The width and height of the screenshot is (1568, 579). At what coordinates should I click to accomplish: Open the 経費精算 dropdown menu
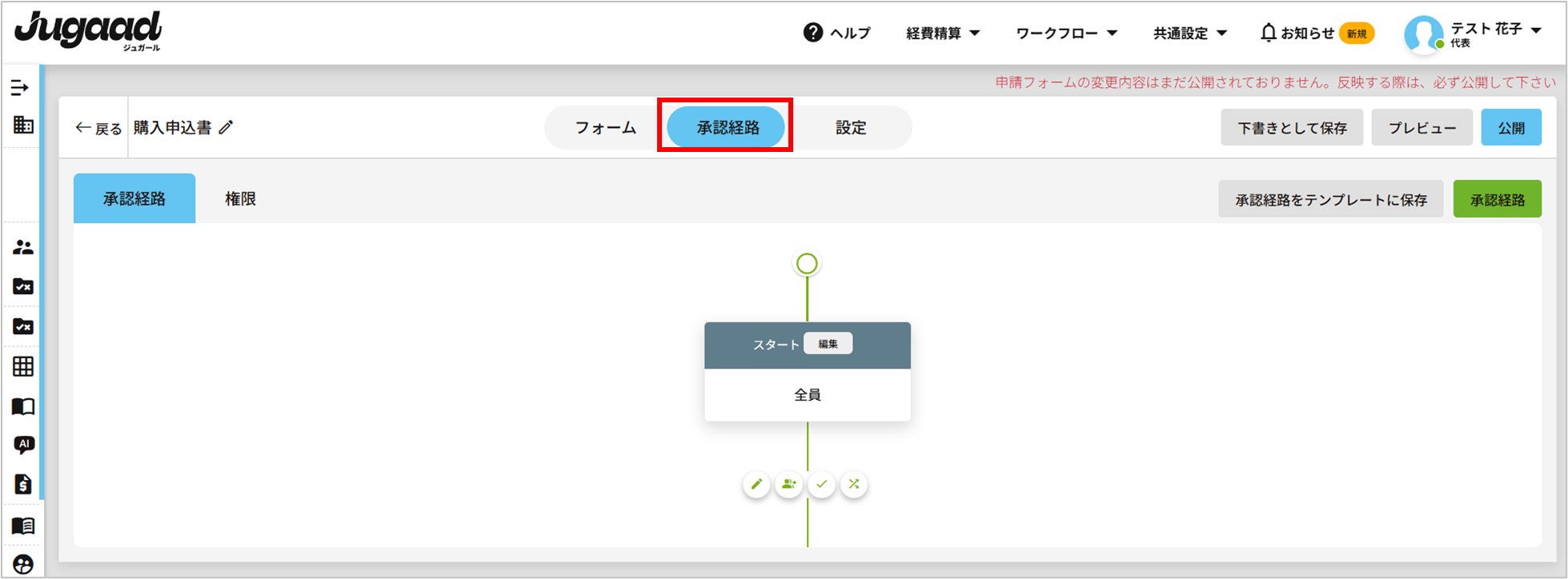943,34
